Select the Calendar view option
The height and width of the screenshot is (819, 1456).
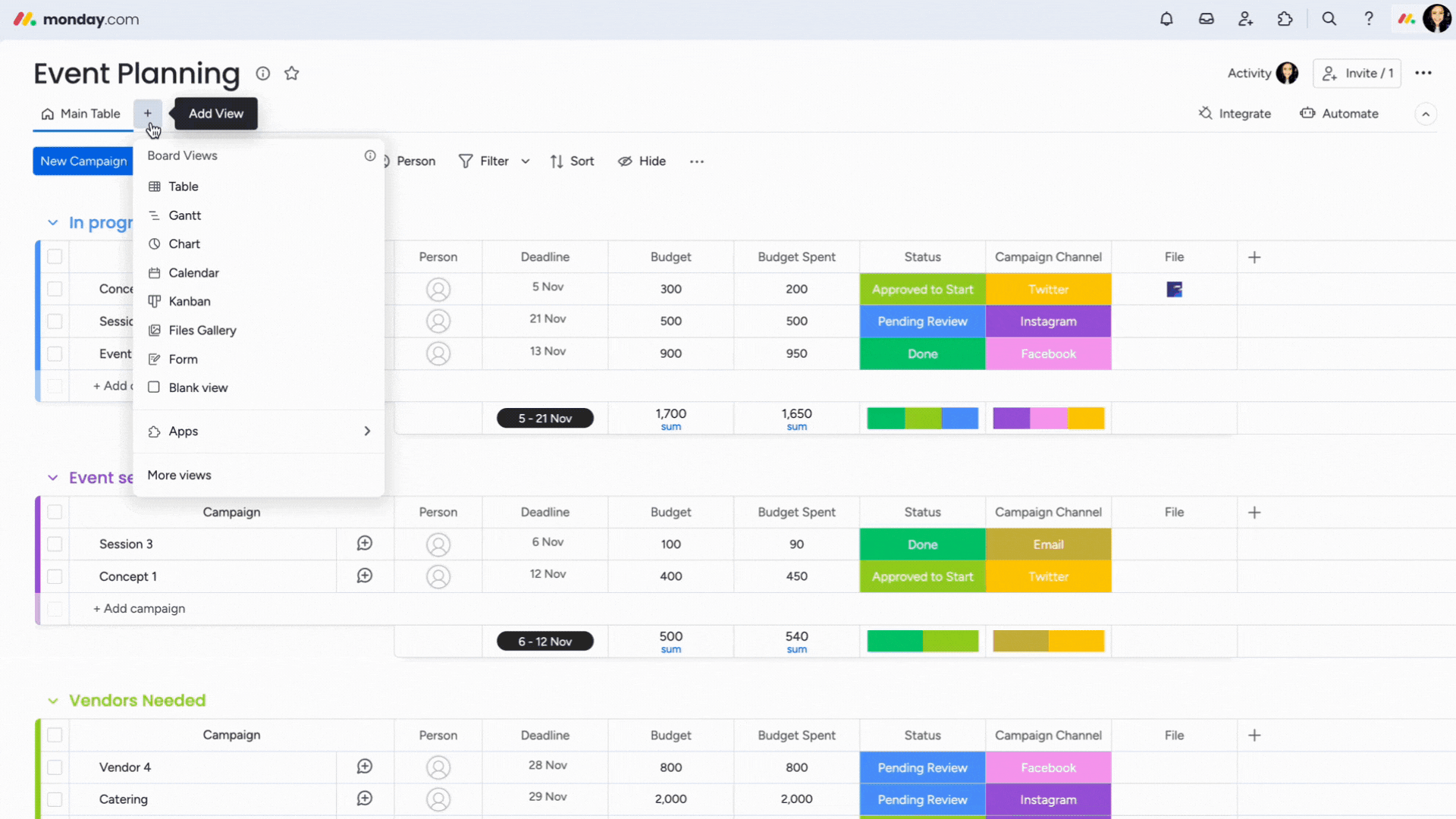pyautogui.click(x=193, y=272)
